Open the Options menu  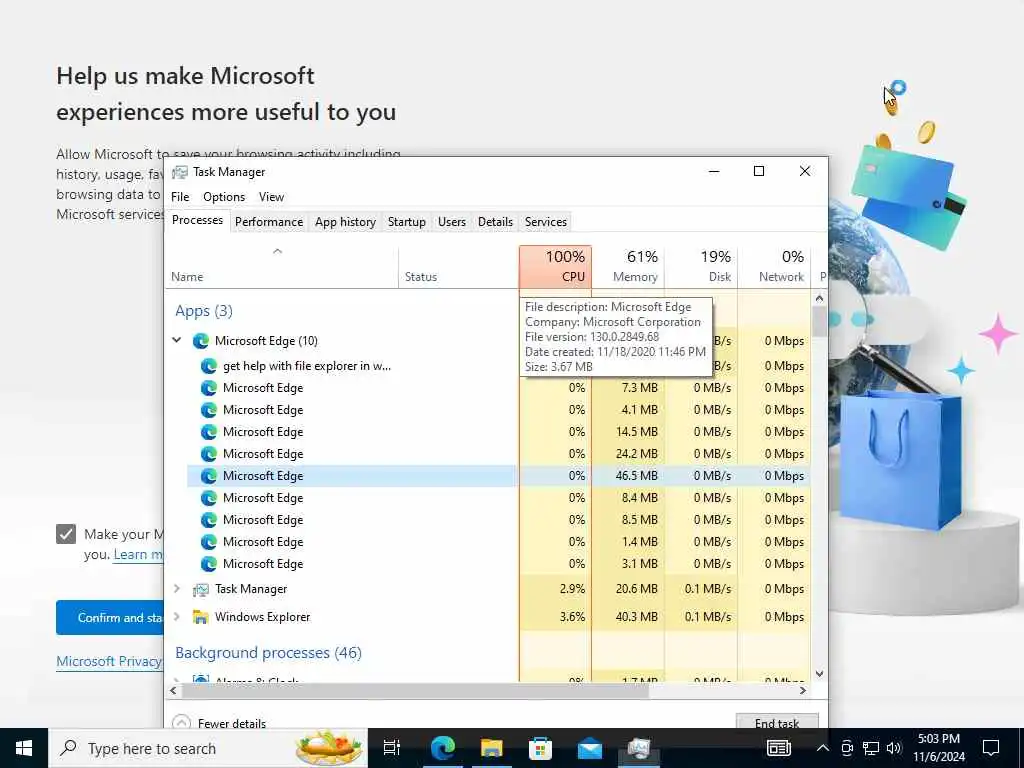pos(224,197)
